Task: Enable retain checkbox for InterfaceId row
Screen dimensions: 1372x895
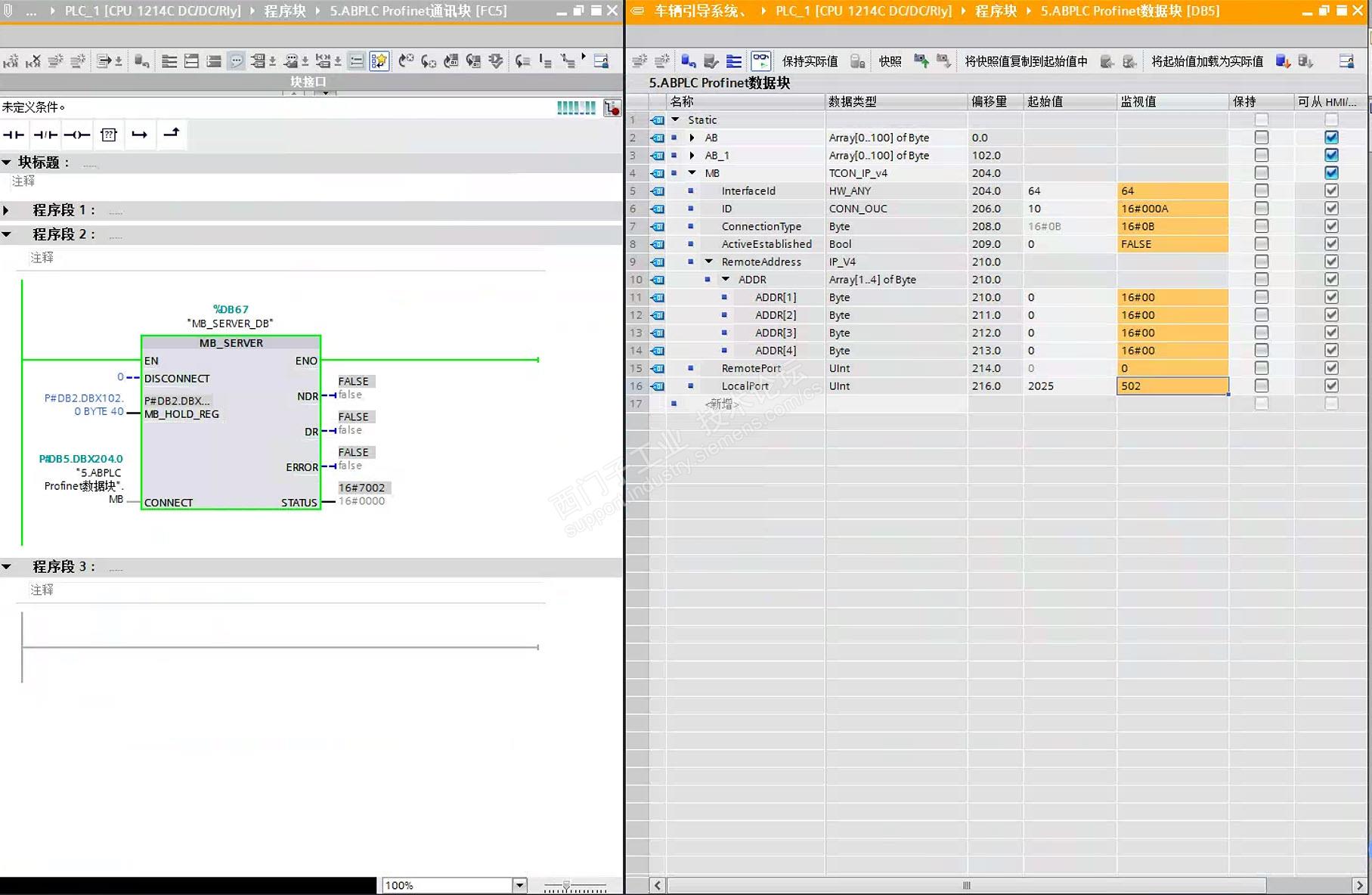Action: (1261, 190)
